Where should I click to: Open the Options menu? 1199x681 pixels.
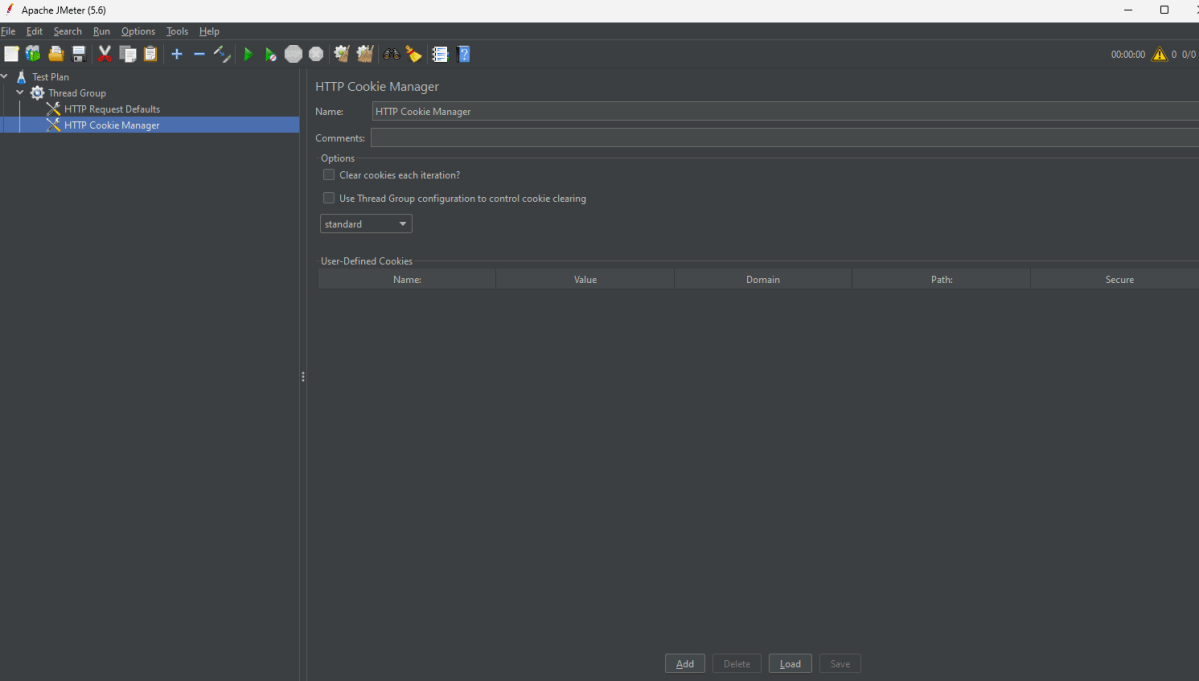[x=138, y=31]
